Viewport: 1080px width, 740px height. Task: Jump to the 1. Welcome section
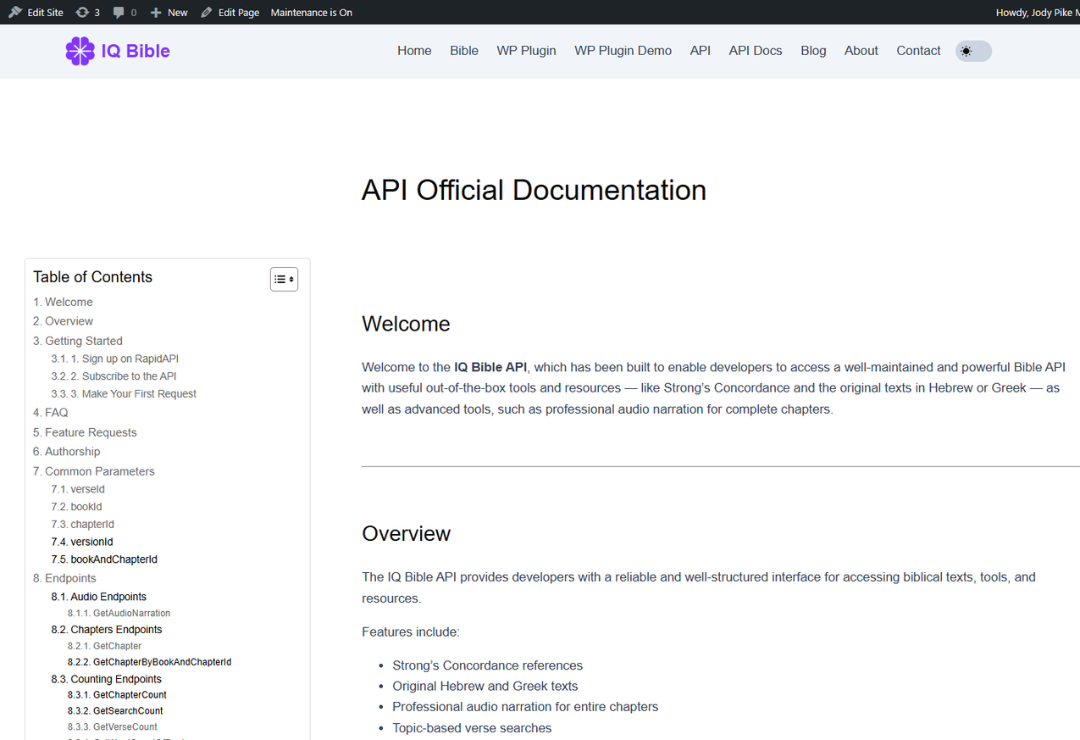pyautogui.click(x=63, y=302)
